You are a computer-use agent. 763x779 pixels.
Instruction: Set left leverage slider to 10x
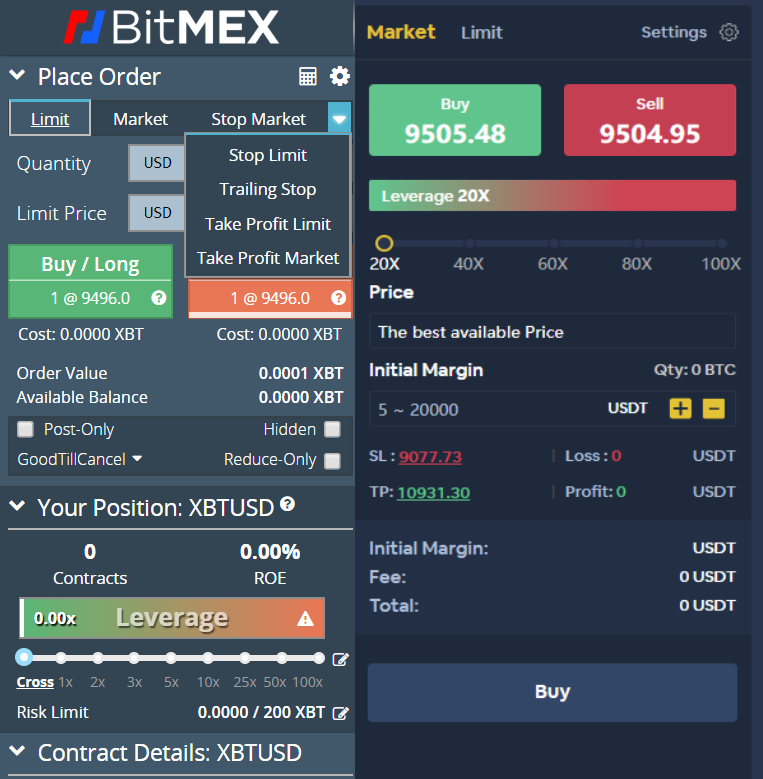(x=208, y=658)
